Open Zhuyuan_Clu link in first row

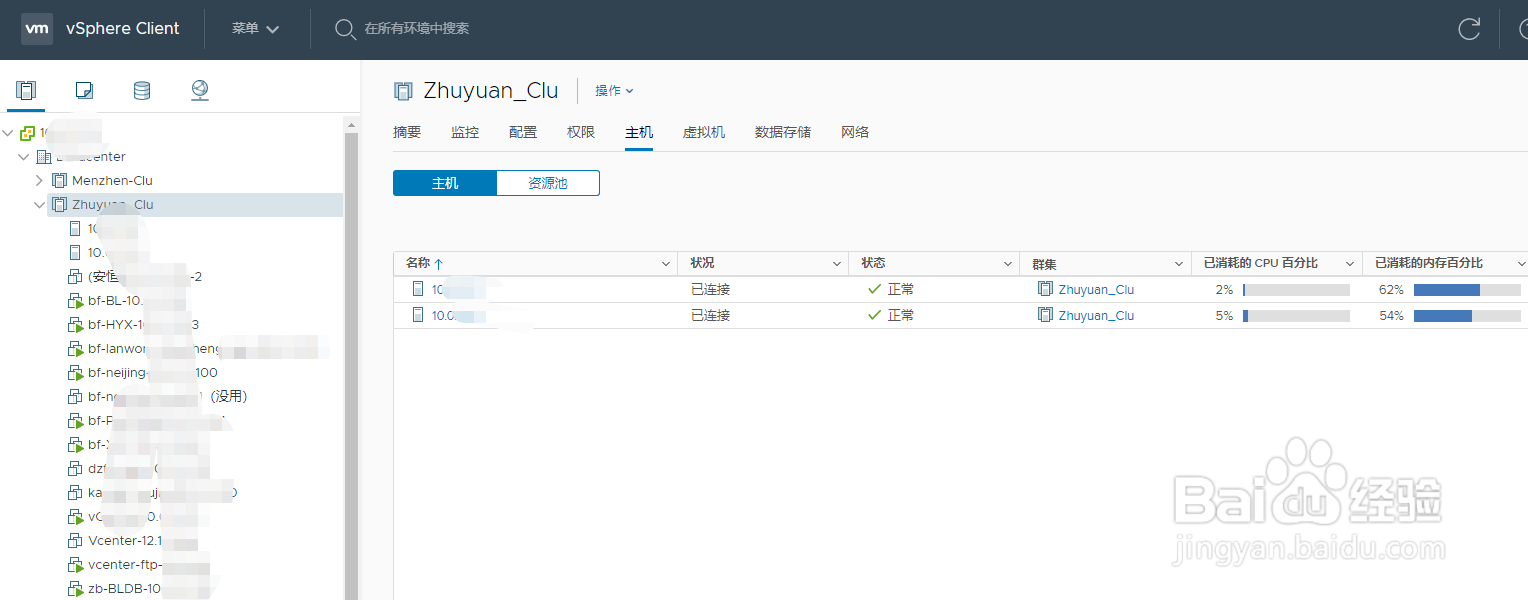click(x=1096, y=289)
